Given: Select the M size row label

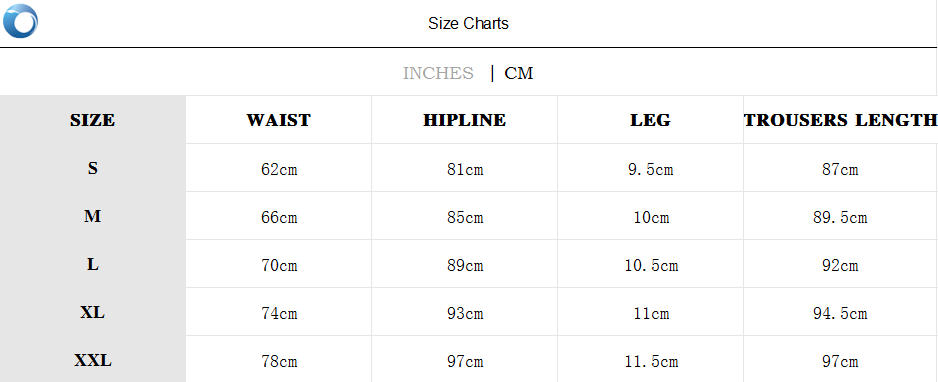Looking at the screenshot, I should click(93, 216).
